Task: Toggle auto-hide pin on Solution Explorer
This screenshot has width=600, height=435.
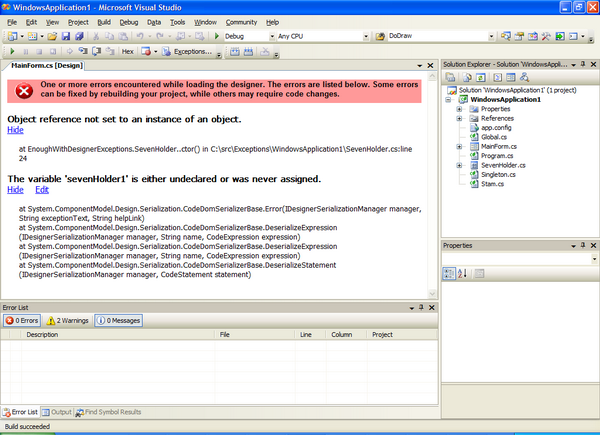Action: click(583, 64)
